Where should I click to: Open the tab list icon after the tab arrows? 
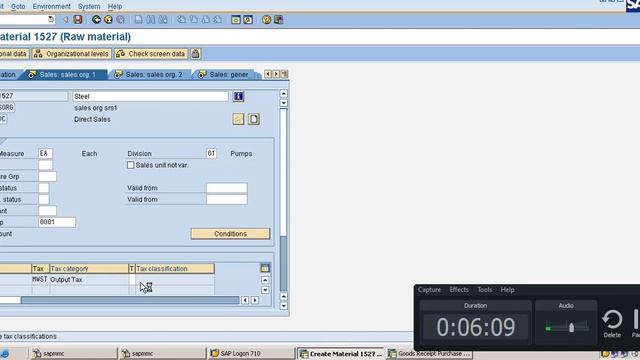(284, 74)
